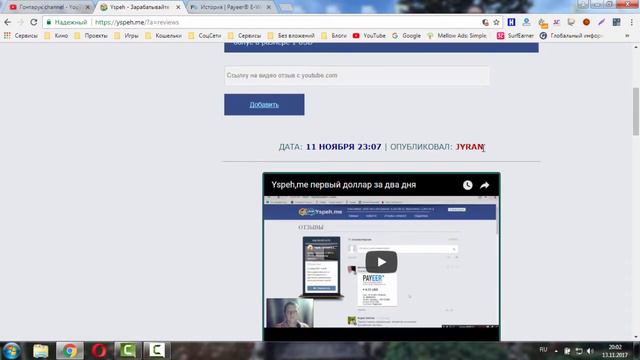Open the Проекты bookmark folder

click(x=91, y=36)
